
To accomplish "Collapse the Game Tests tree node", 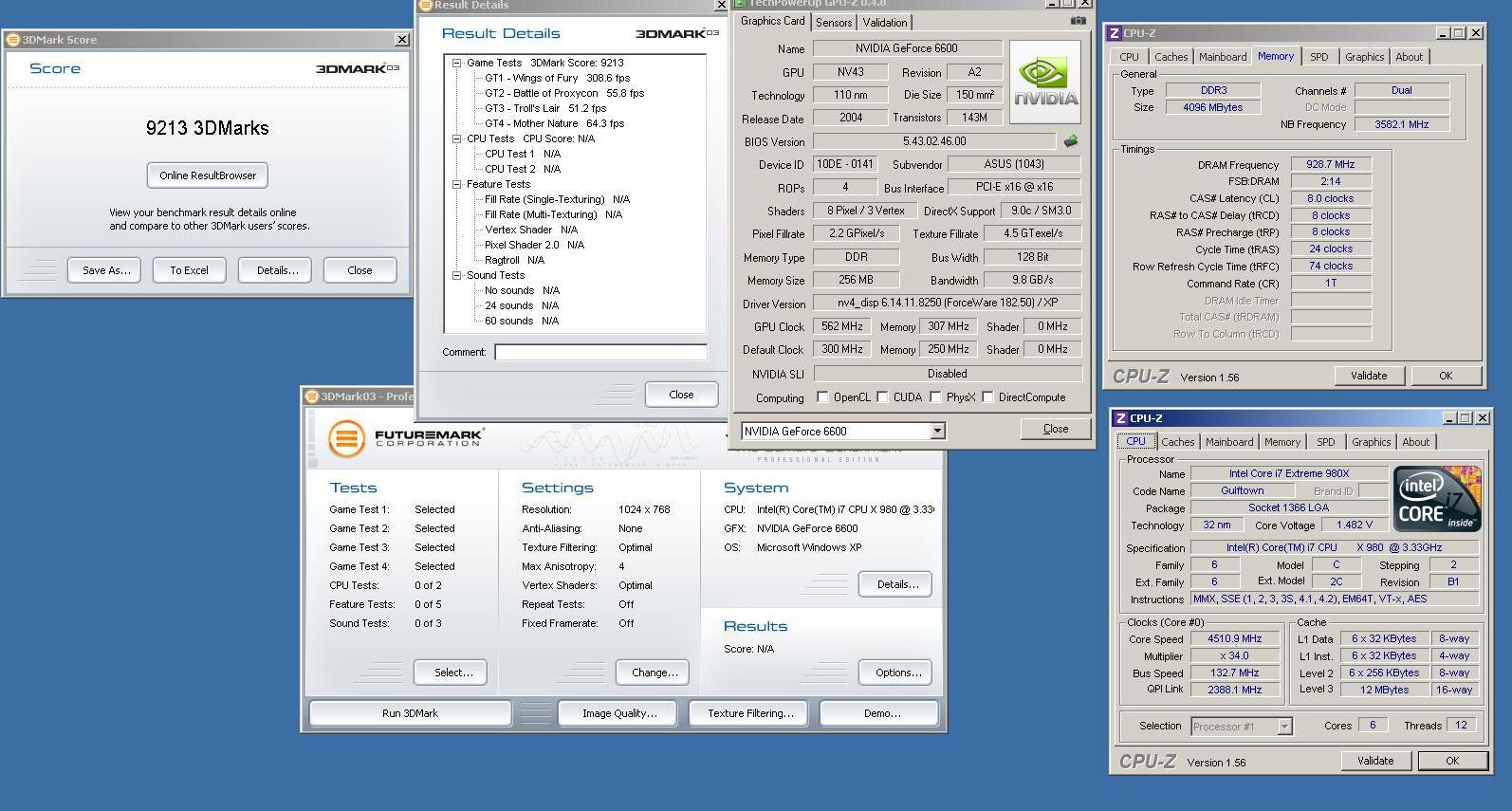I will pyautogui.click(x=456, y=63).
